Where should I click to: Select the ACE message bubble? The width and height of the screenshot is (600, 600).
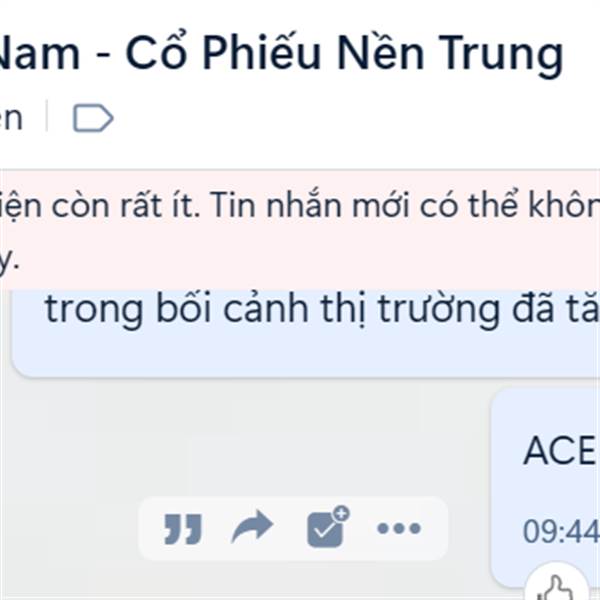click(546, 486)
